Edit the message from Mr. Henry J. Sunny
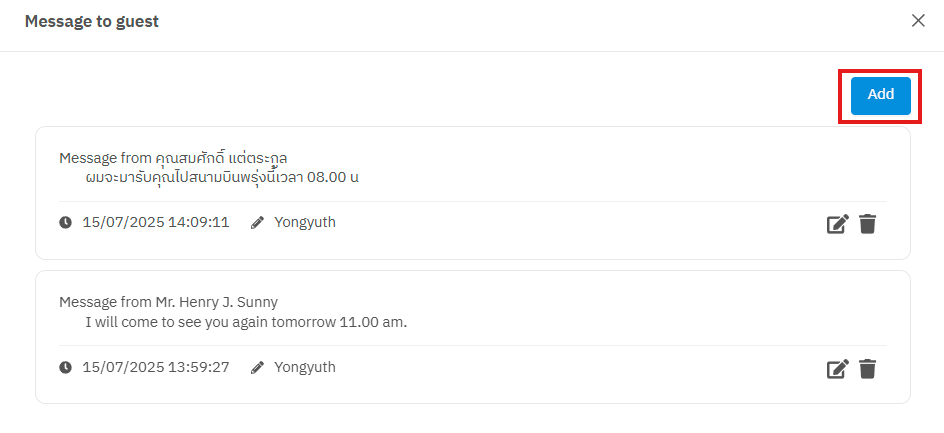The width and height of the screenshot is (944, 433). coord(837,369)
